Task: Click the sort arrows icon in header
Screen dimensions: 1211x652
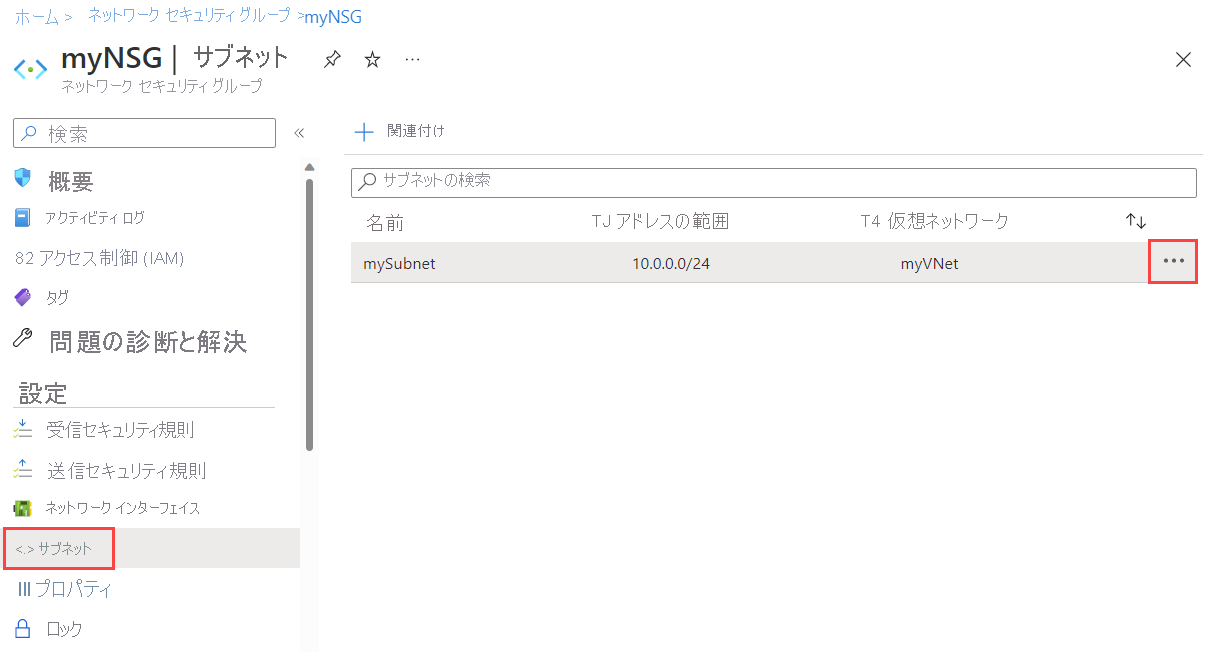Action: [1136, 221]
